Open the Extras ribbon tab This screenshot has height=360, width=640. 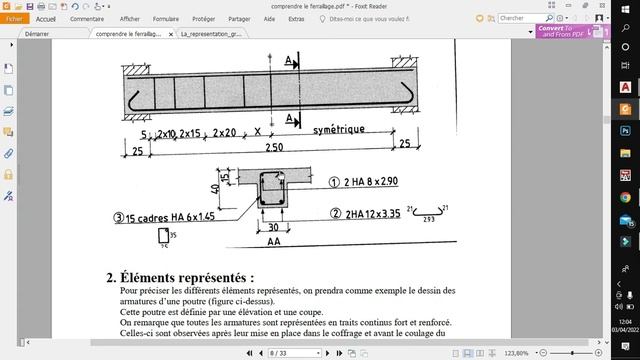pyautogui.click(x=296, y=19)
